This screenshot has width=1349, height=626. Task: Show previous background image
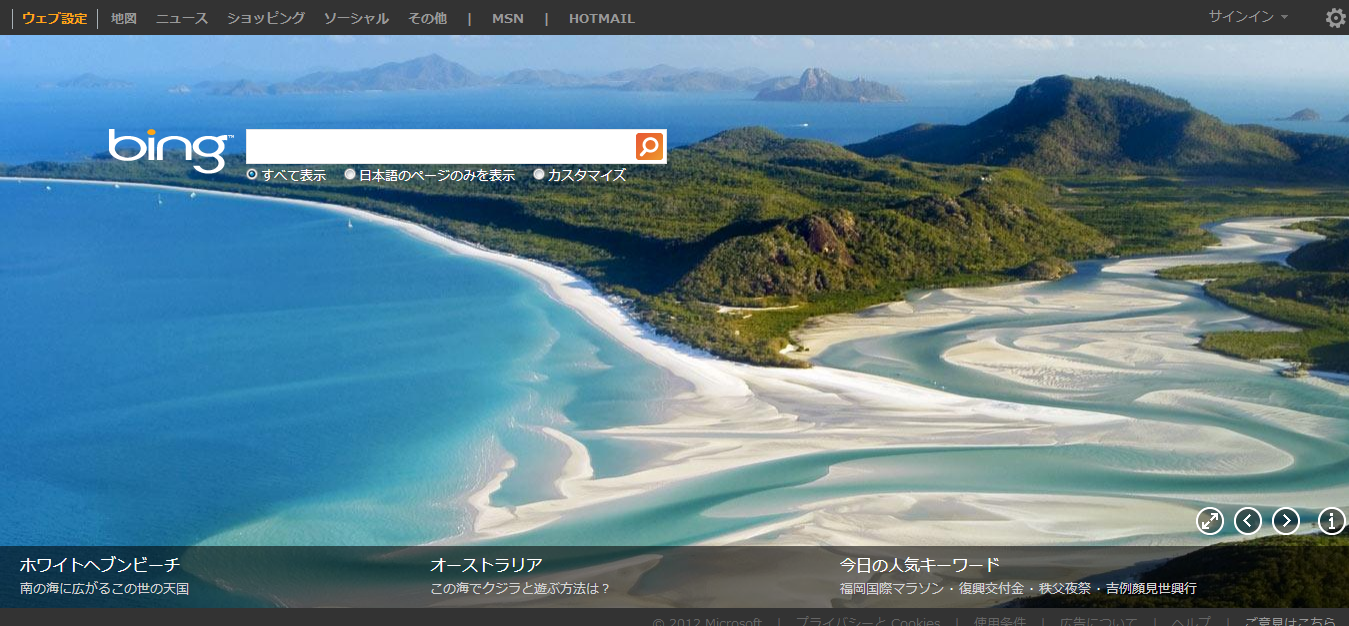(1248, 520)
